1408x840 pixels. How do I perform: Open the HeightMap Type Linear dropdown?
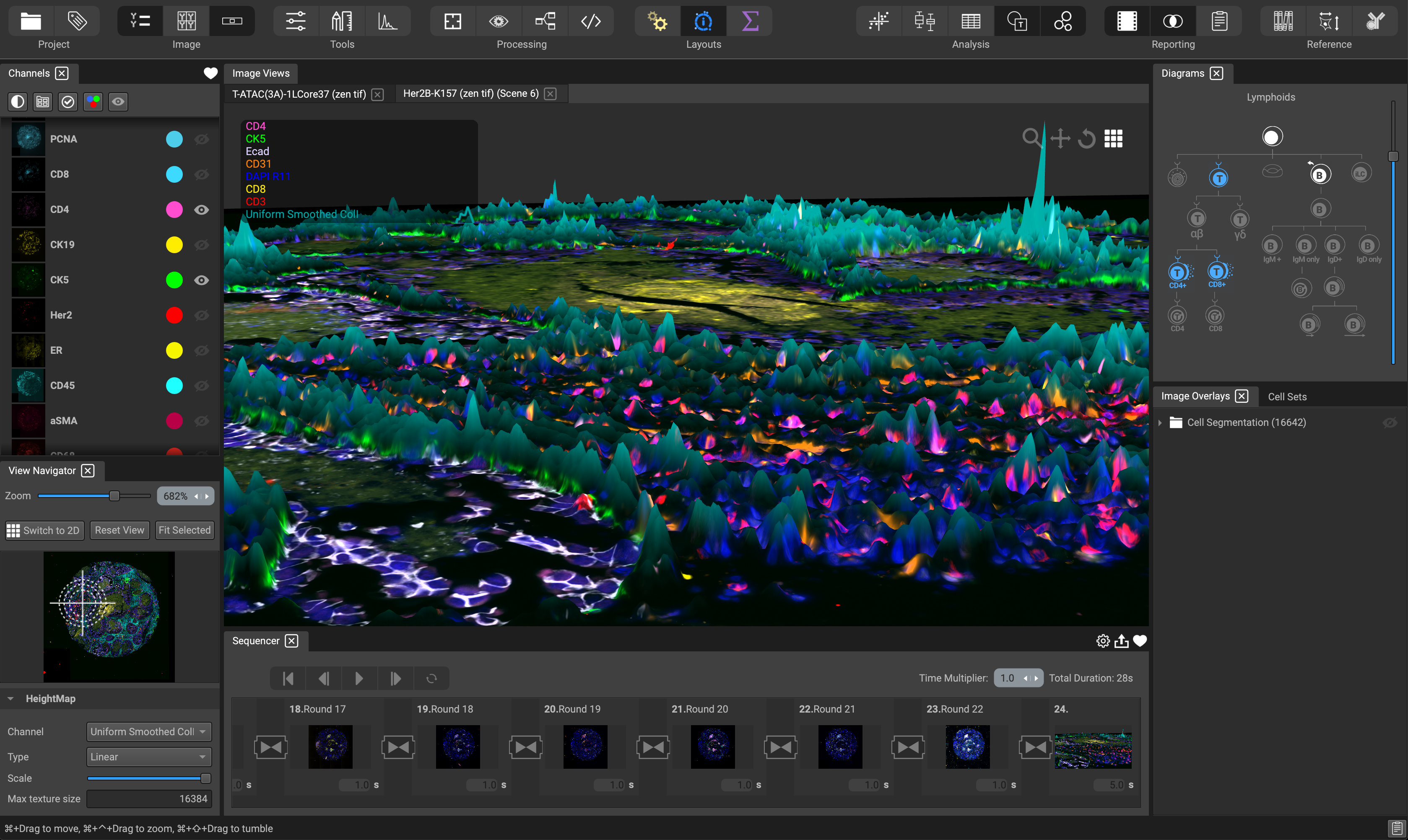click(149, 757)
